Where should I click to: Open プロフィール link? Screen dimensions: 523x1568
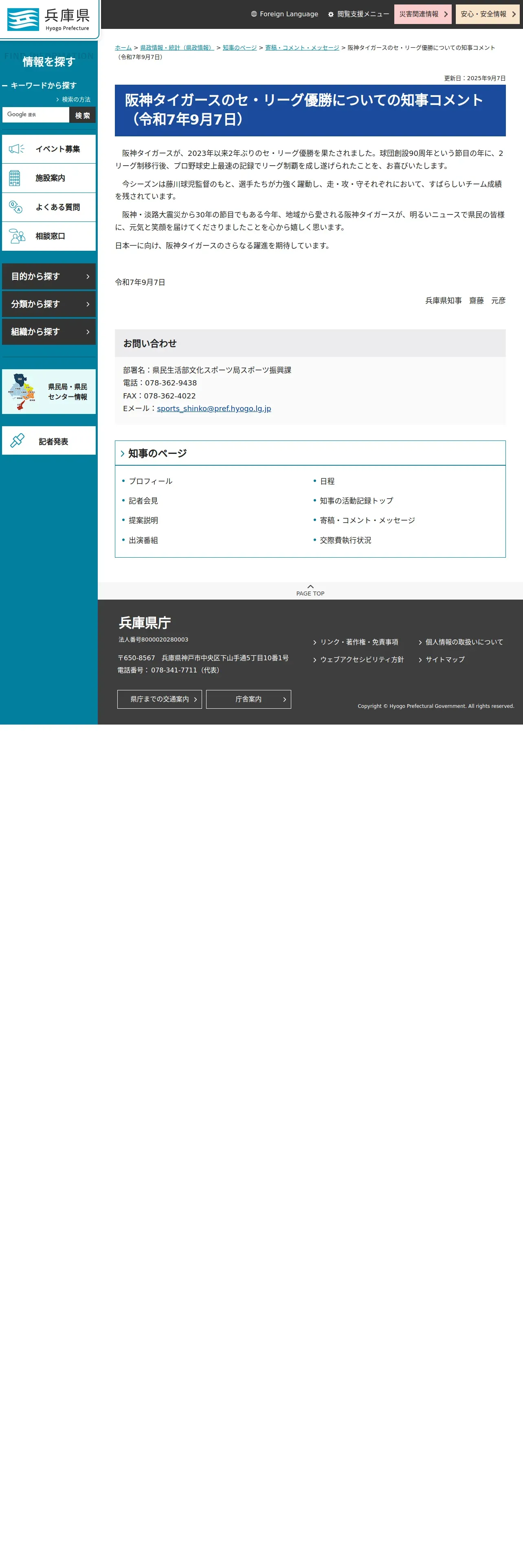pyautogui.click(x=150, y=482)
